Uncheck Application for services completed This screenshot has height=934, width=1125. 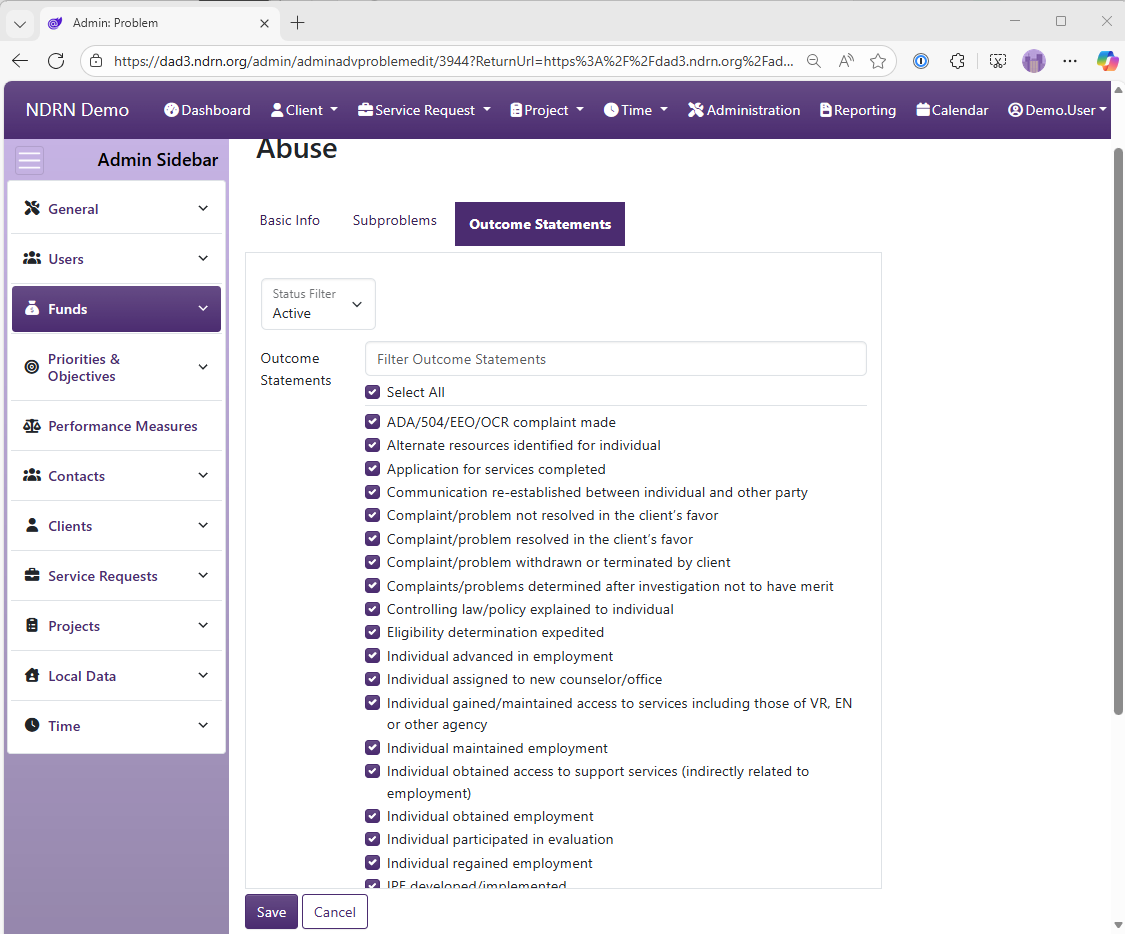click(x=372, y=469)
